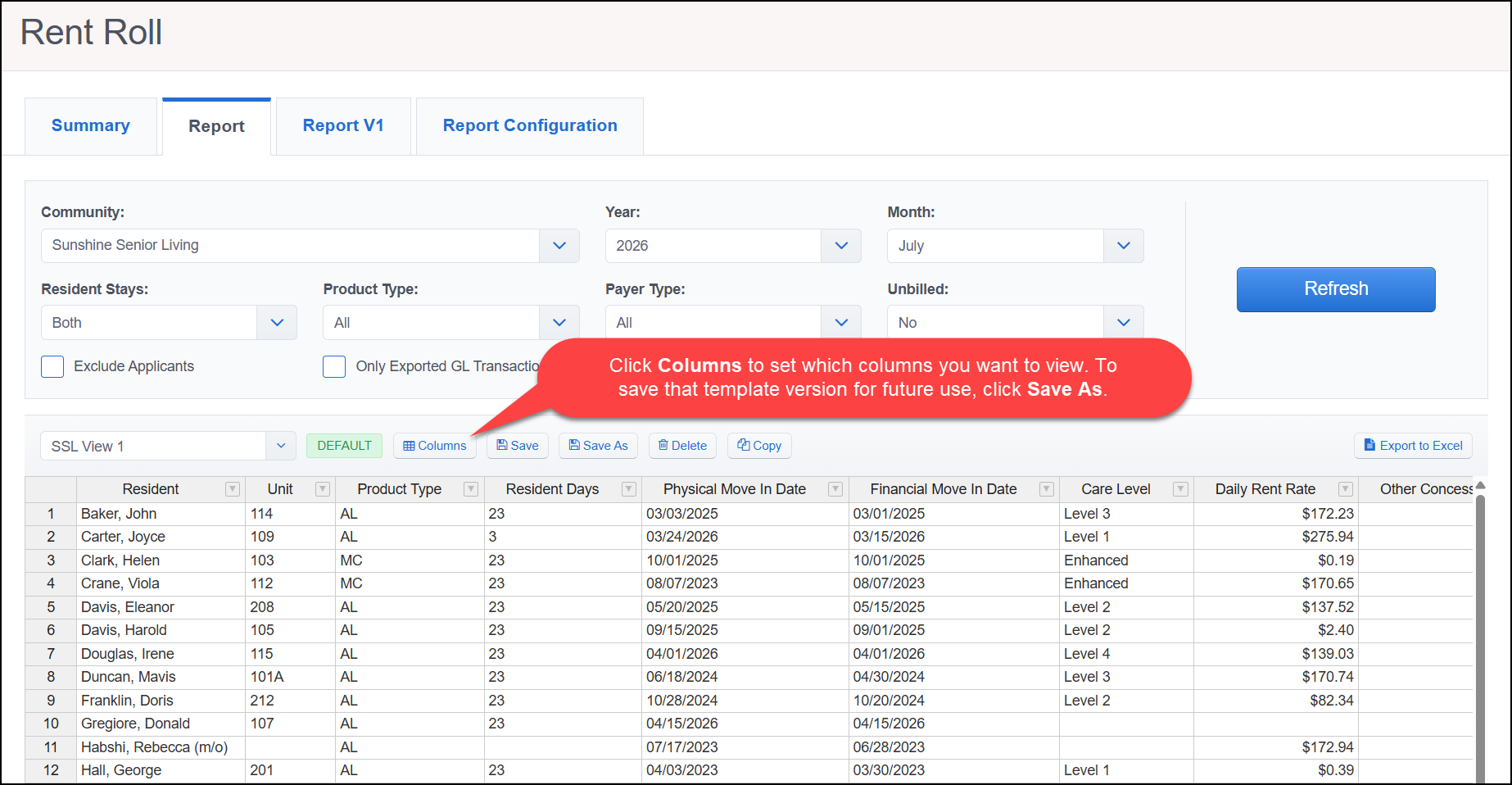The height and width of the screenshot is (785, 1512).
Task: Open Physical Move In Date column filter
Action: (x=835, y=489)
